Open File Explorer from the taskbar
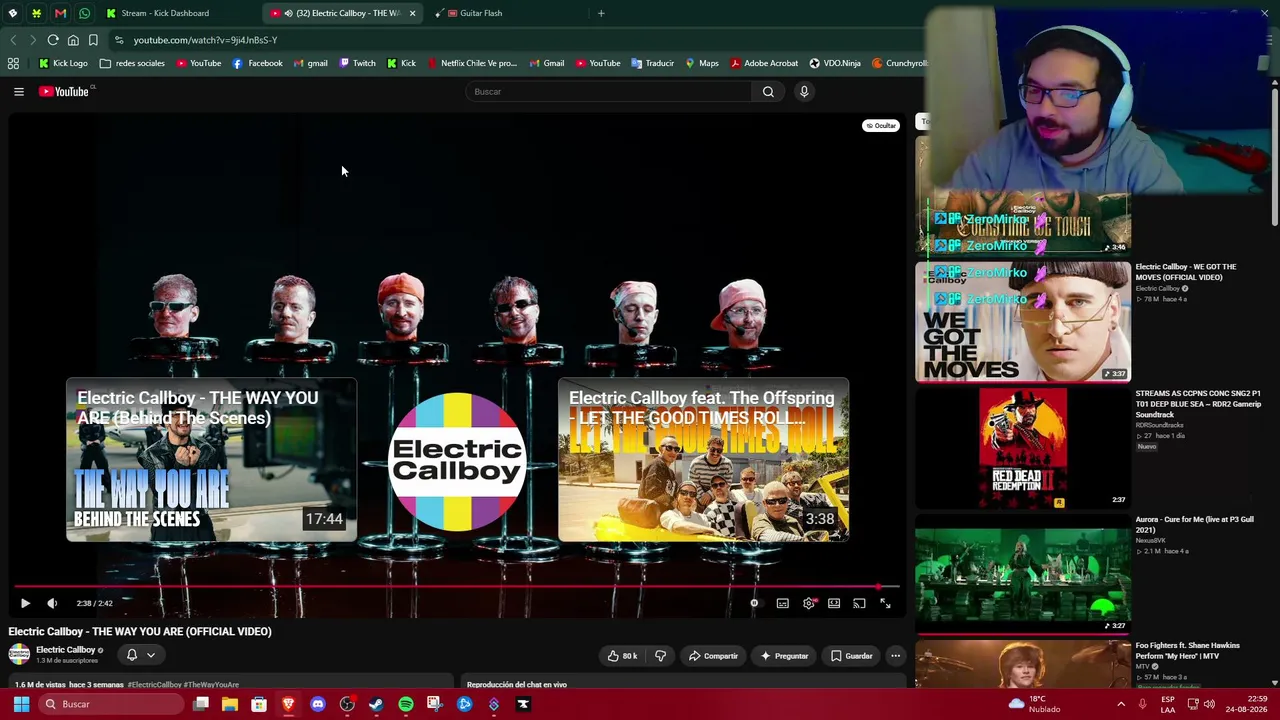1280x720 pixels. [x=230, y=704]
